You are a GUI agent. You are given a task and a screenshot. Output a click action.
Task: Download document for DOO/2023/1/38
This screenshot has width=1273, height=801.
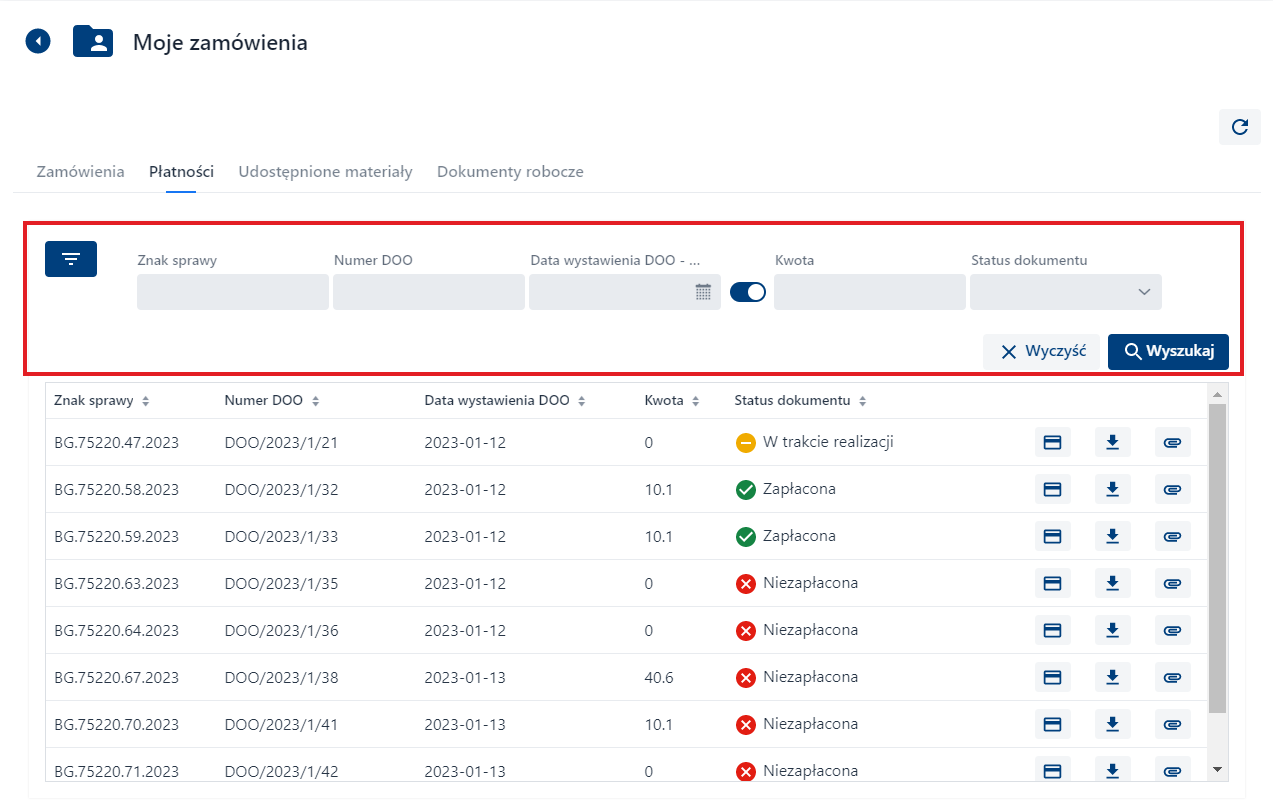tap(1112, 677)
